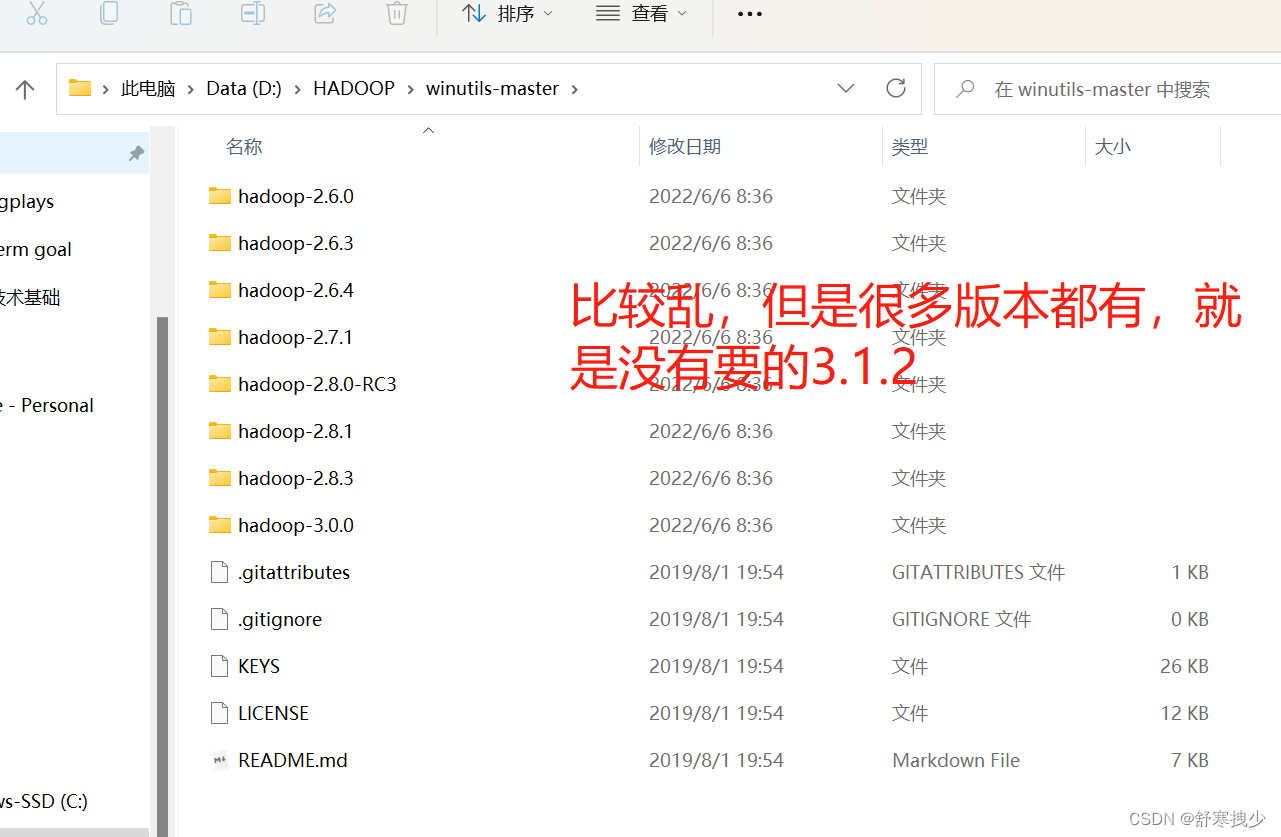Click the pin icon in navigation pane

click(136, 153)
